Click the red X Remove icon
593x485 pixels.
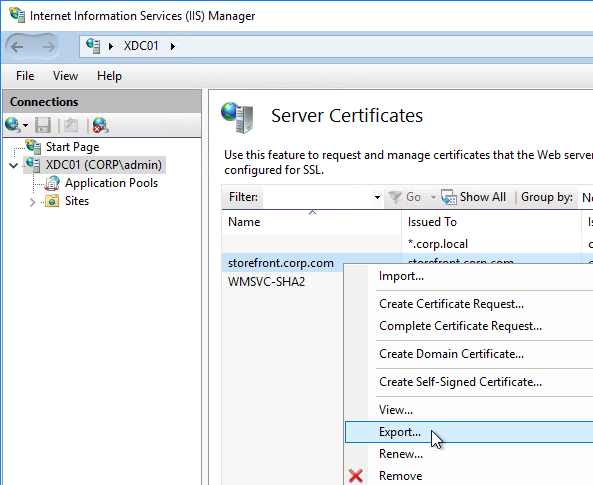355,476
